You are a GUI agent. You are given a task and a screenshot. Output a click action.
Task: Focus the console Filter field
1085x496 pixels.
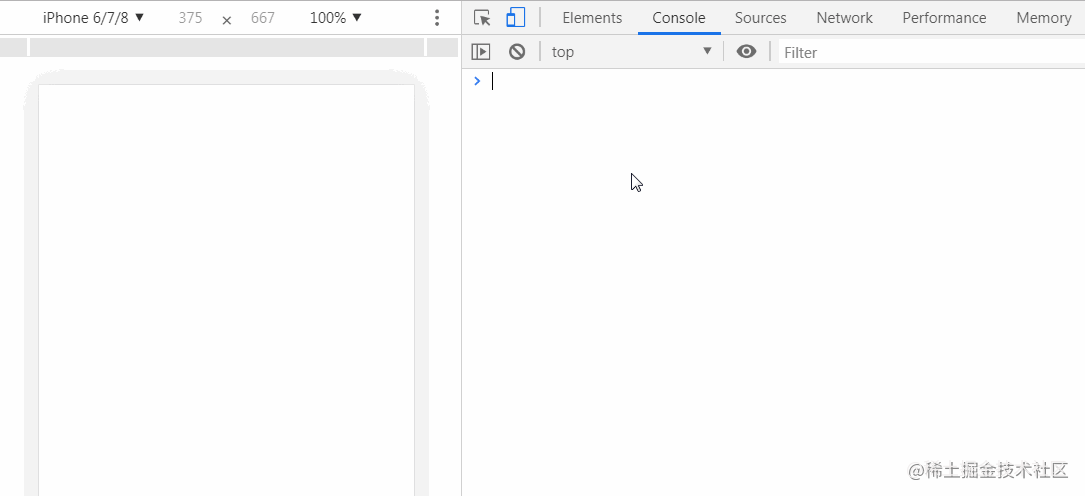point(931,52)
